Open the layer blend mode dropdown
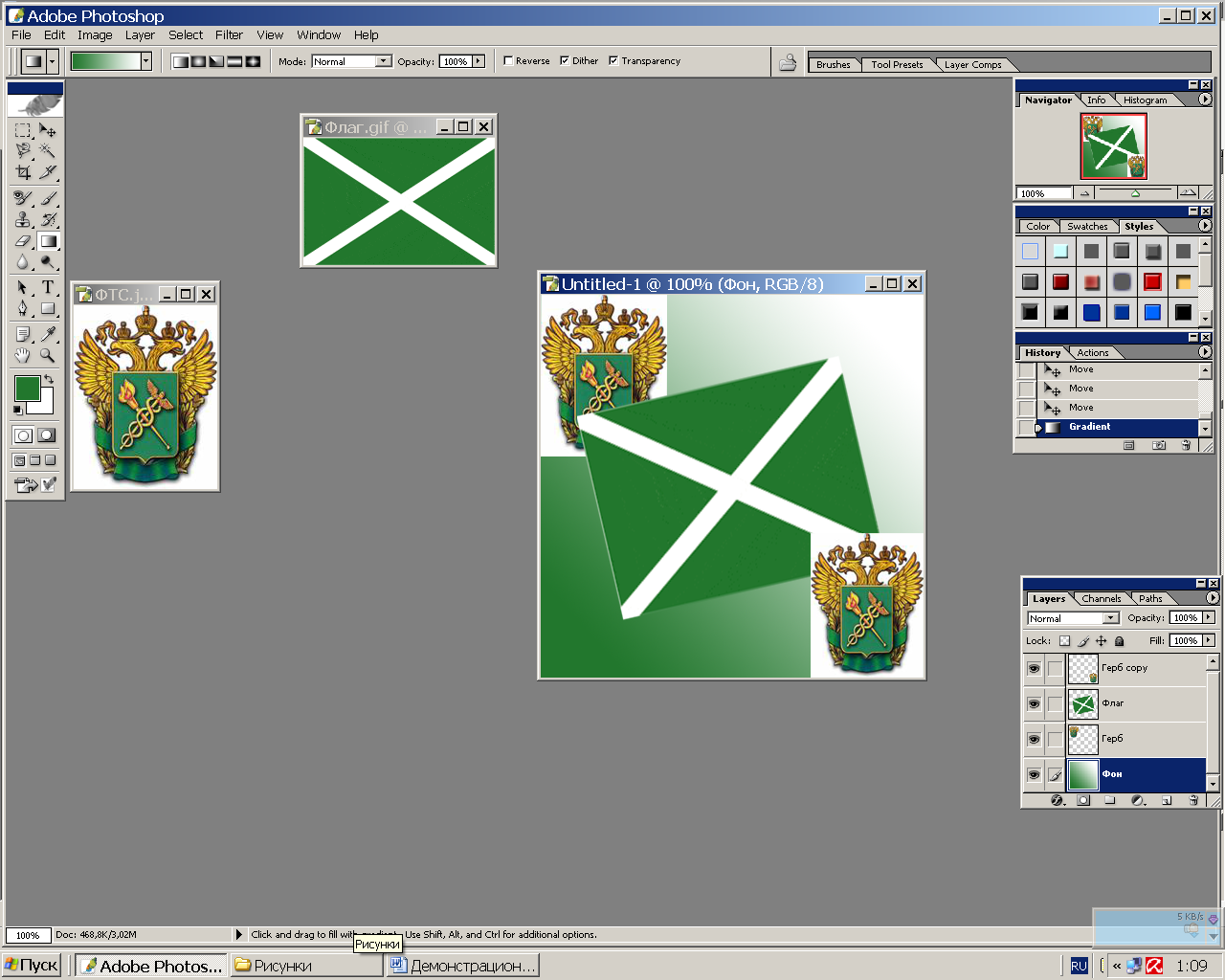Image resolution: width=1225 pixels, height=980 pixels. [1110, 618]
